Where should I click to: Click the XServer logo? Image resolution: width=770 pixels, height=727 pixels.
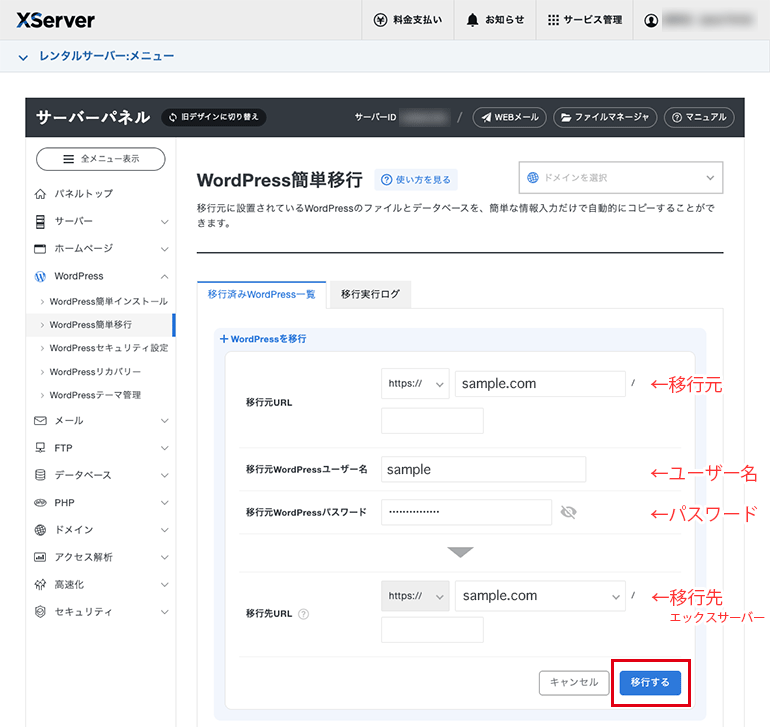55,20
